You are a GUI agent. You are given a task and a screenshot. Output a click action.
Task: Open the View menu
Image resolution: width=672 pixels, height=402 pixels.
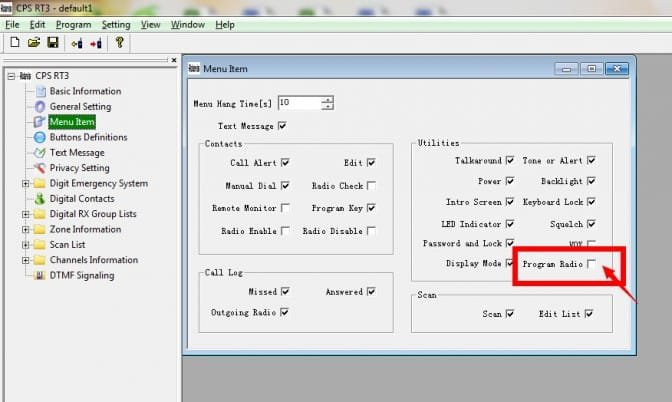pos(150,25)
